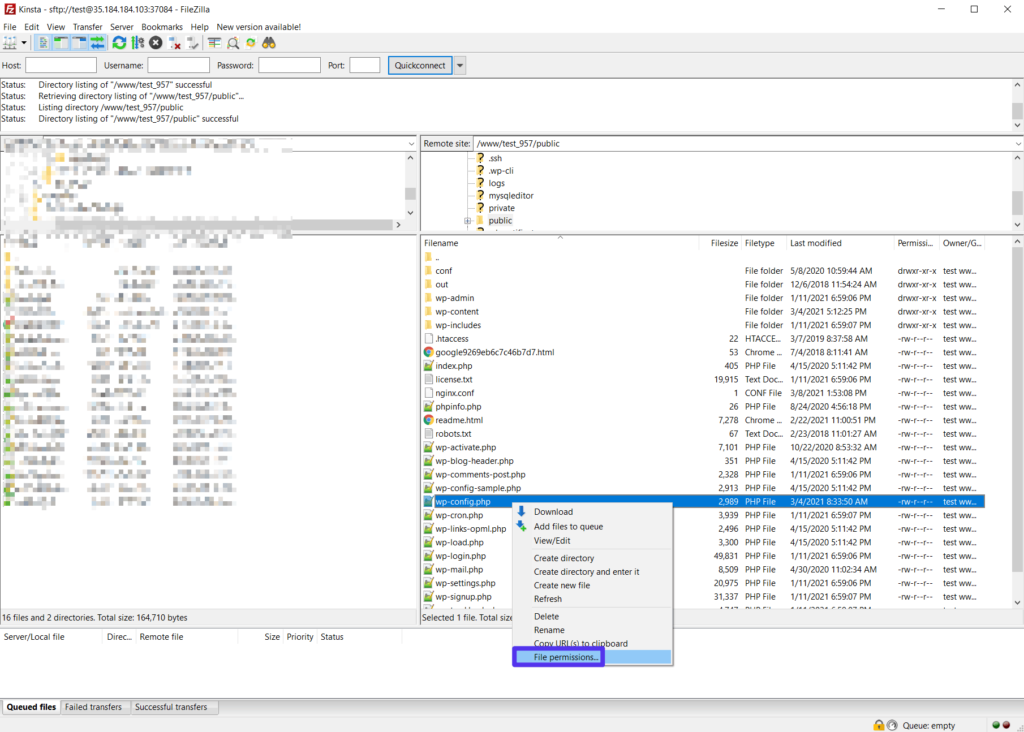Toggle the message log display
This screenshot has width=1024, height=732.
point(44,42)
